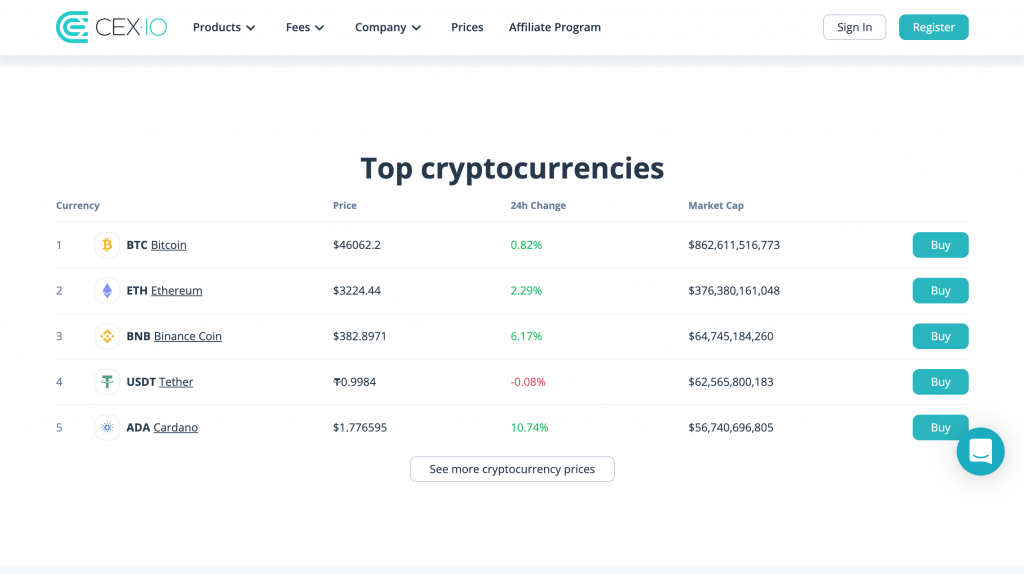
Task: Click the Cardano coin icon
Action: point(107,428)
